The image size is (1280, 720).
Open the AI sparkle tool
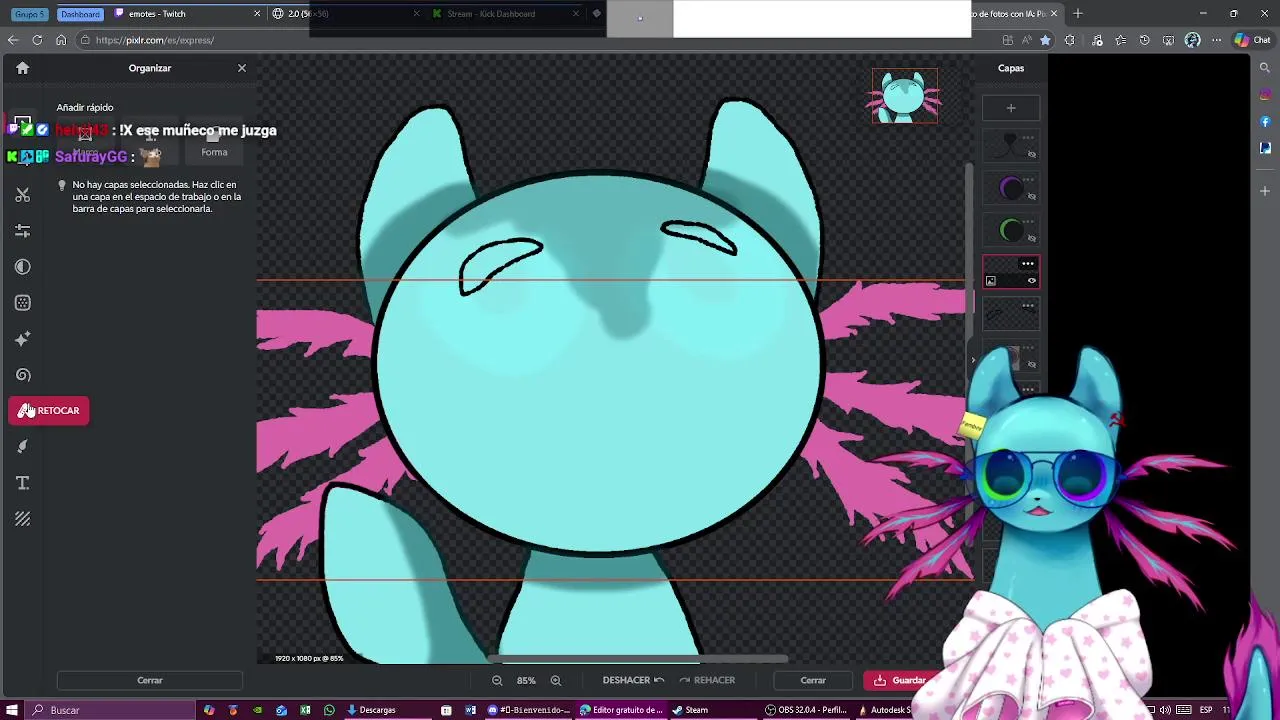pyautogui.click(x=23, y=339)
